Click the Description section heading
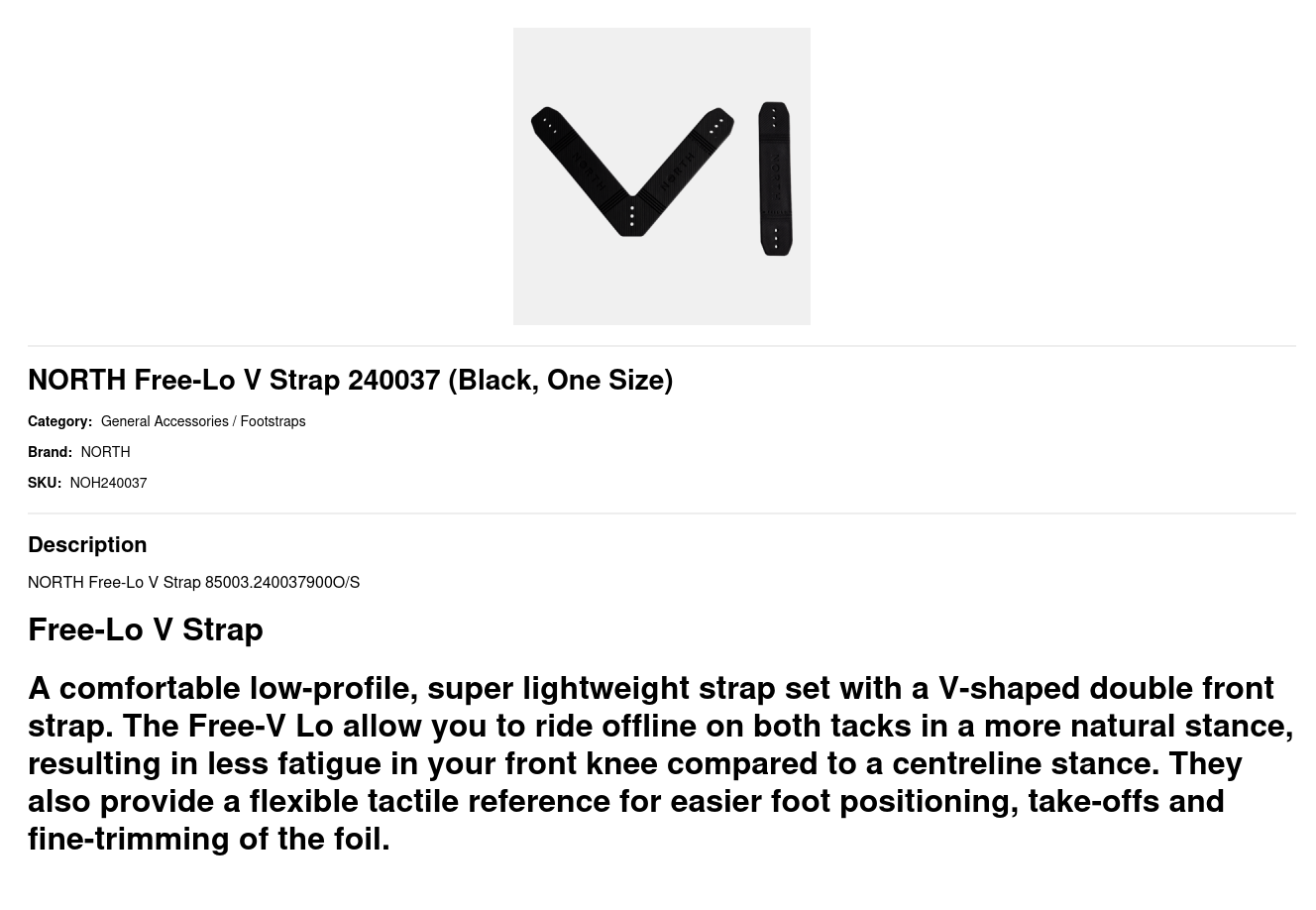Viewport: 1316px width, 910px height. click(x=87, y=544)
